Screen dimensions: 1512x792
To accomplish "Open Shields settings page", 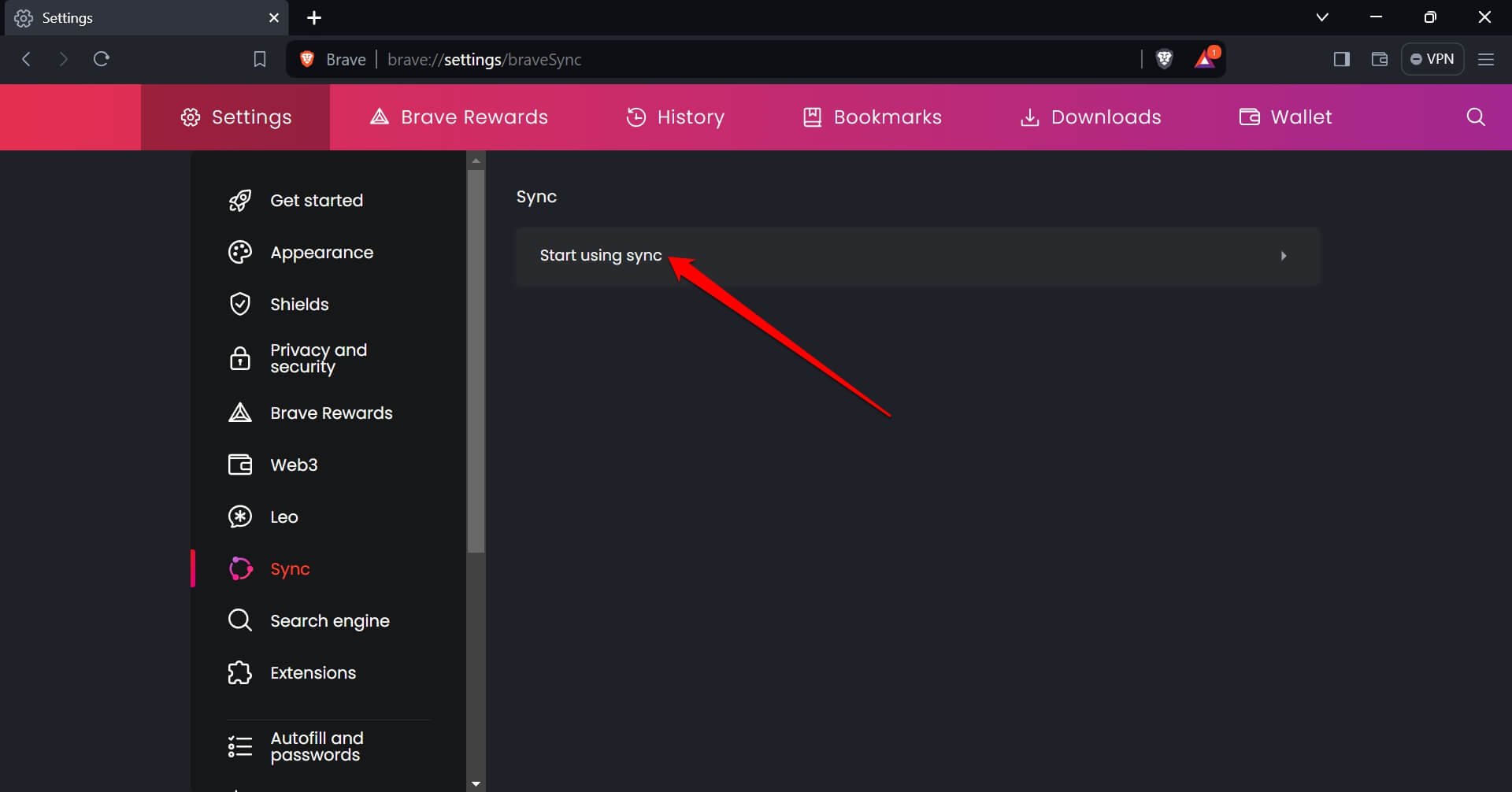I will pos(299,305).
